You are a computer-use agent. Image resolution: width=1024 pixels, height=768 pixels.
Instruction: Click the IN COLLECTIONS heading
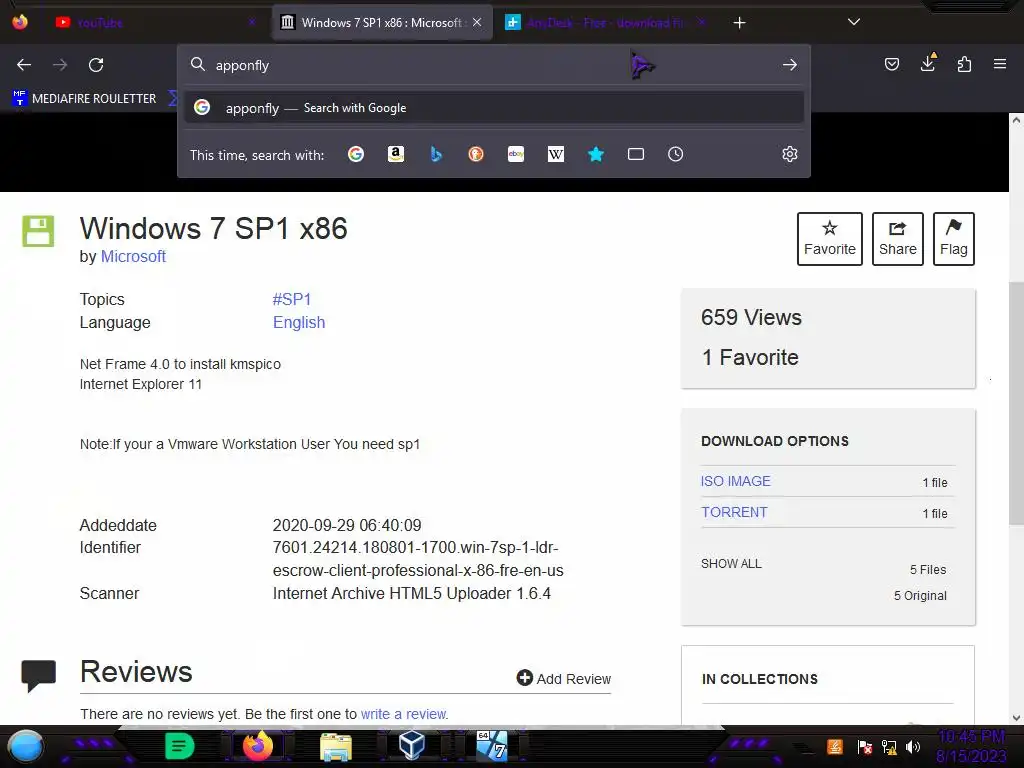click(x=760, y=679)
